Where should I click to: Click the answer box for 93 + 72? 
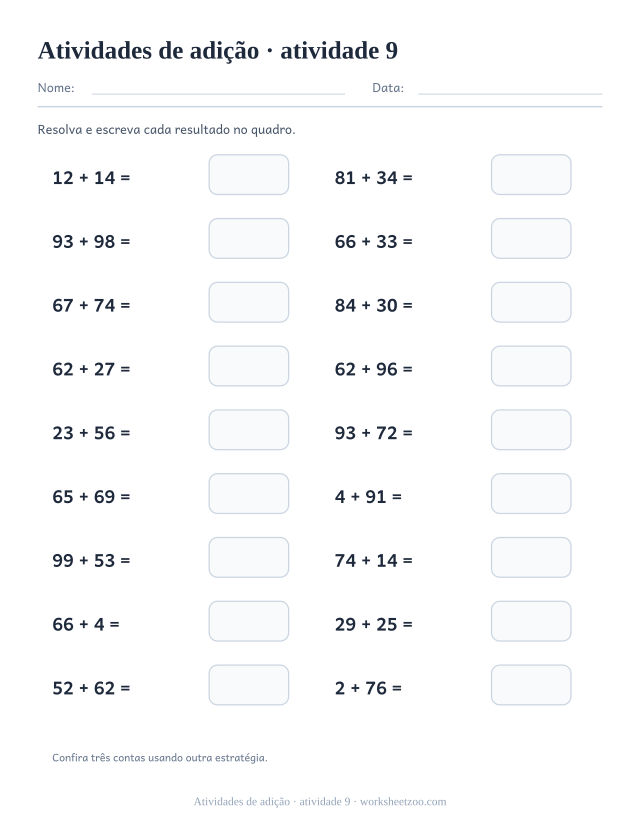click(531, 430)
